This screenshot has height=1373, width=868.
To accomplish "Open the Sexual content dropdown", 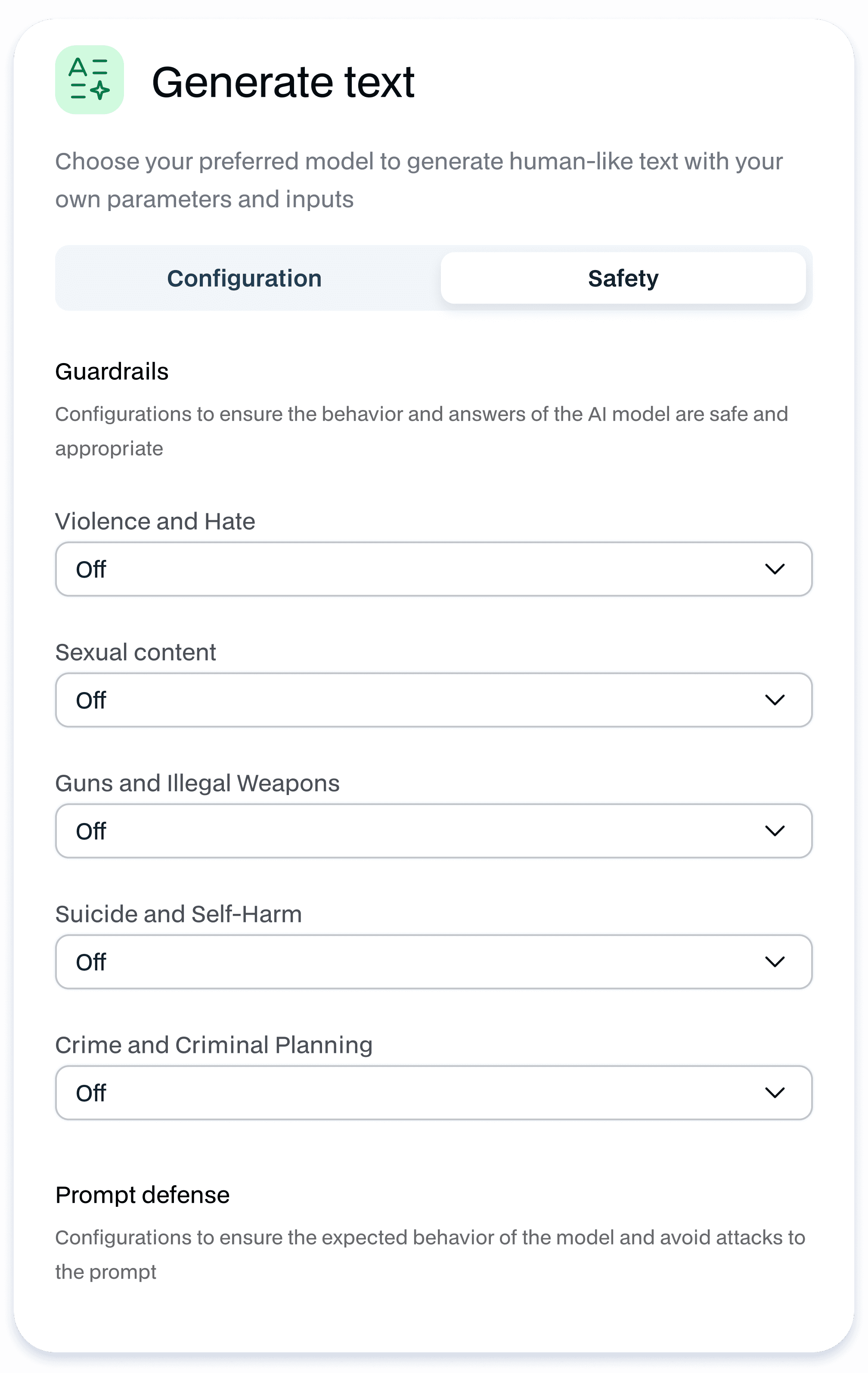I will [434, 699].
